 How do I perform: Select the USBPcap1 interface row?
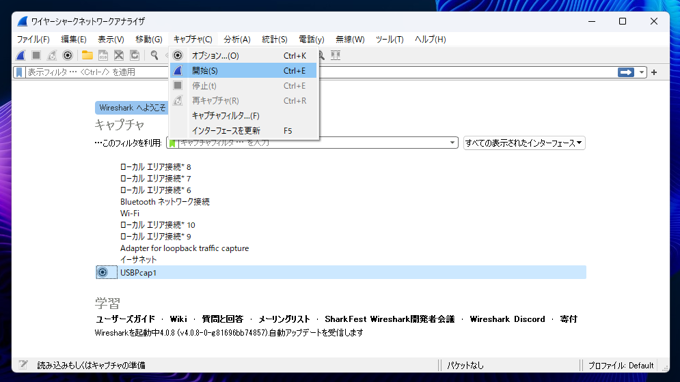(340, 272)
